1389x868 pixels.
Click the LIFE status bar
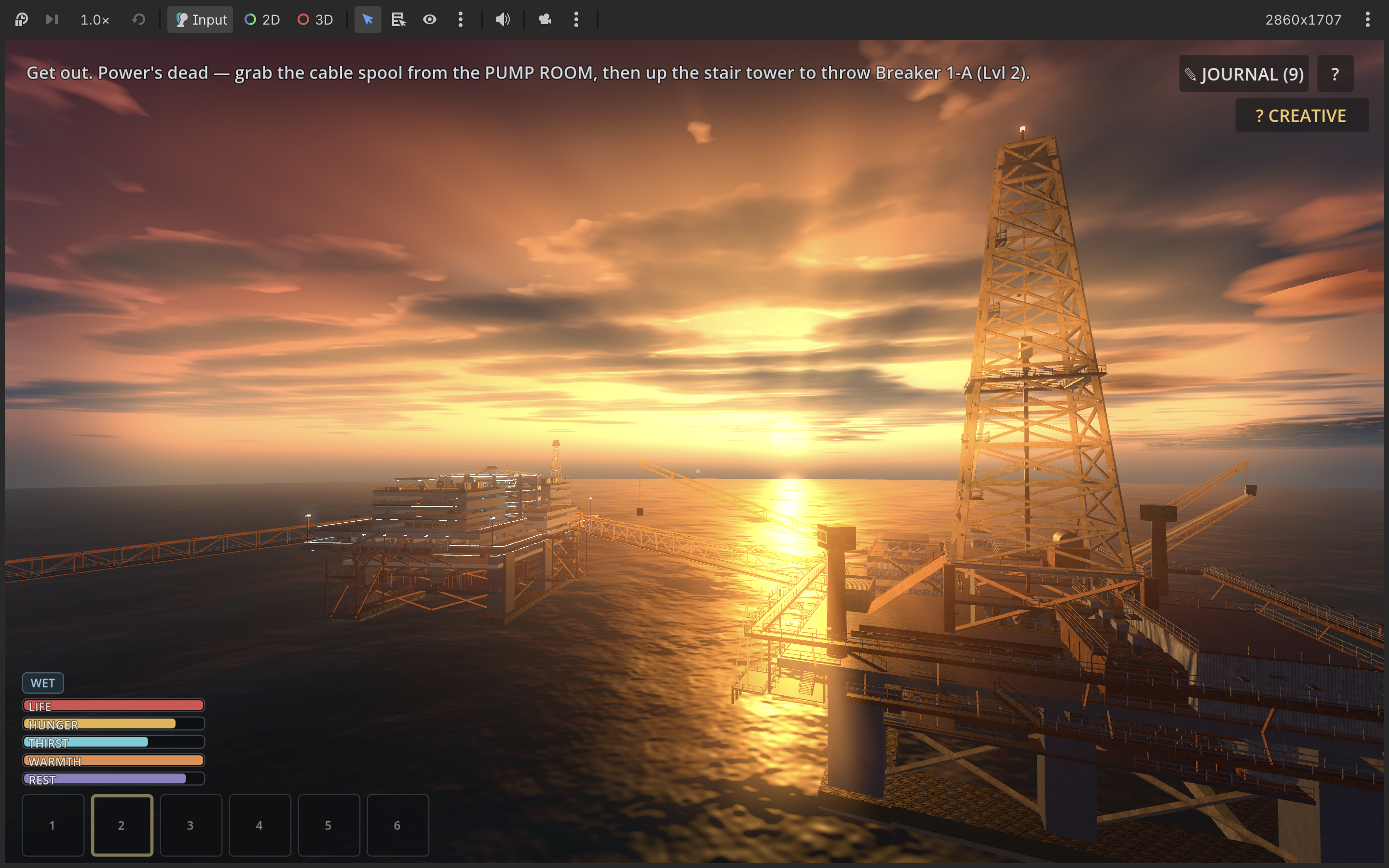click(114, 705)
